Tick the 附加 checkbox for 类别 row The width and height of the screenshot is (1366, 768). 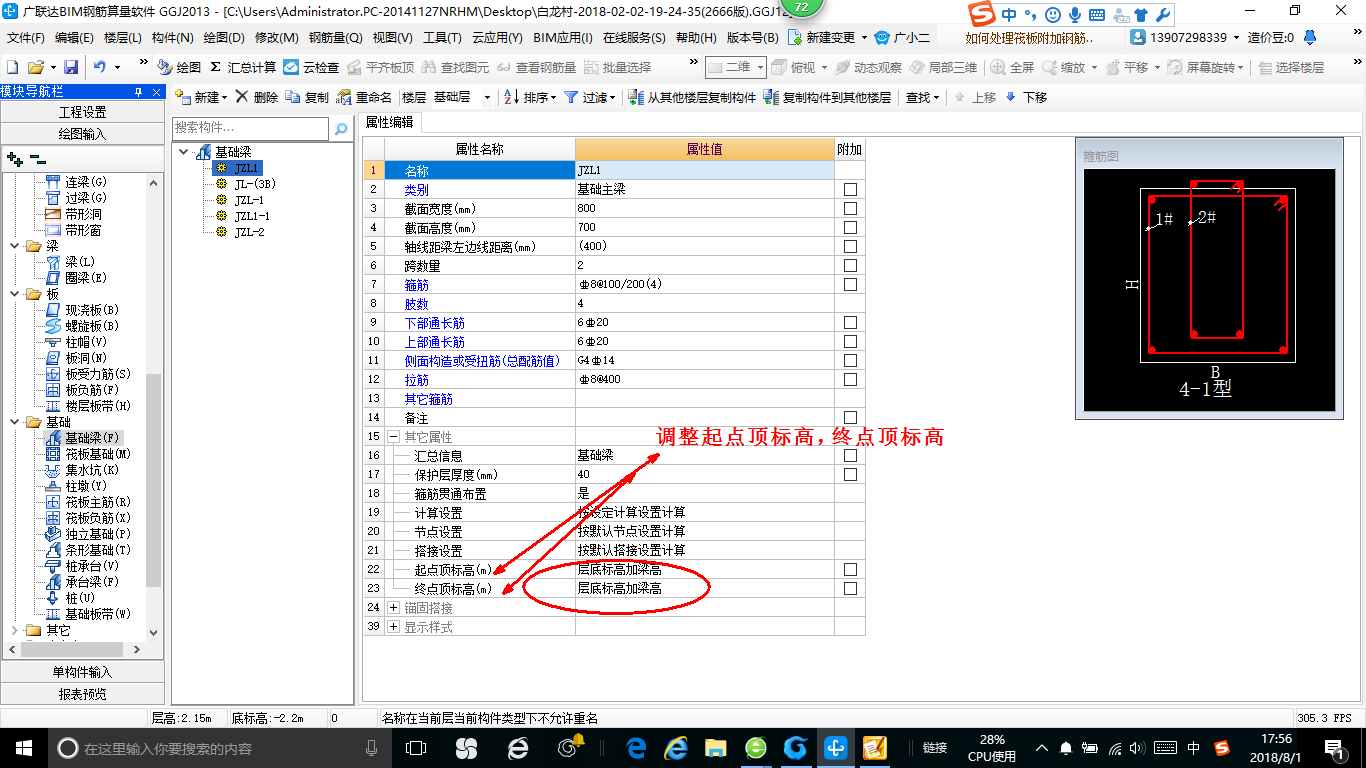(850, 189)
